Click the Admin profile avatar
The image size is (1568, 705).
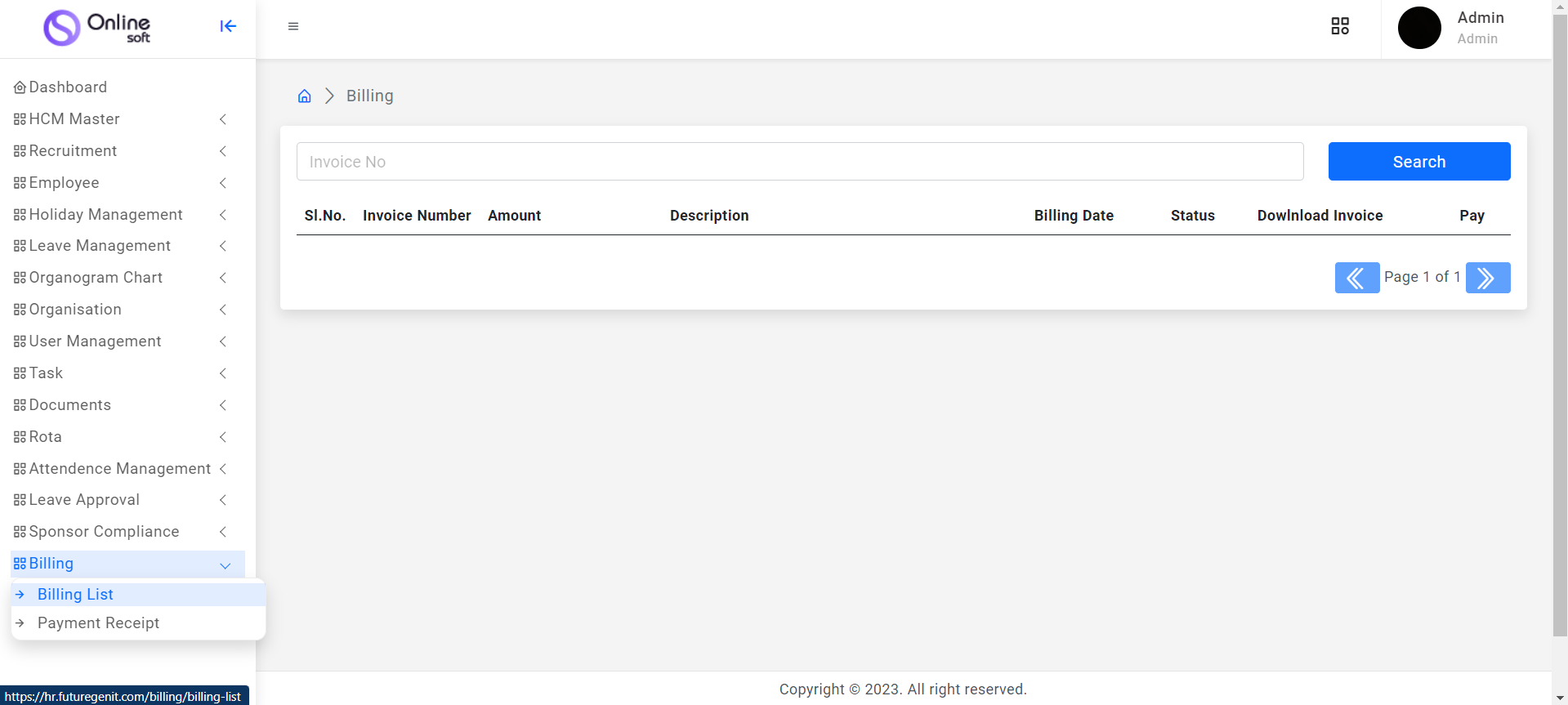click(1419, 28)
